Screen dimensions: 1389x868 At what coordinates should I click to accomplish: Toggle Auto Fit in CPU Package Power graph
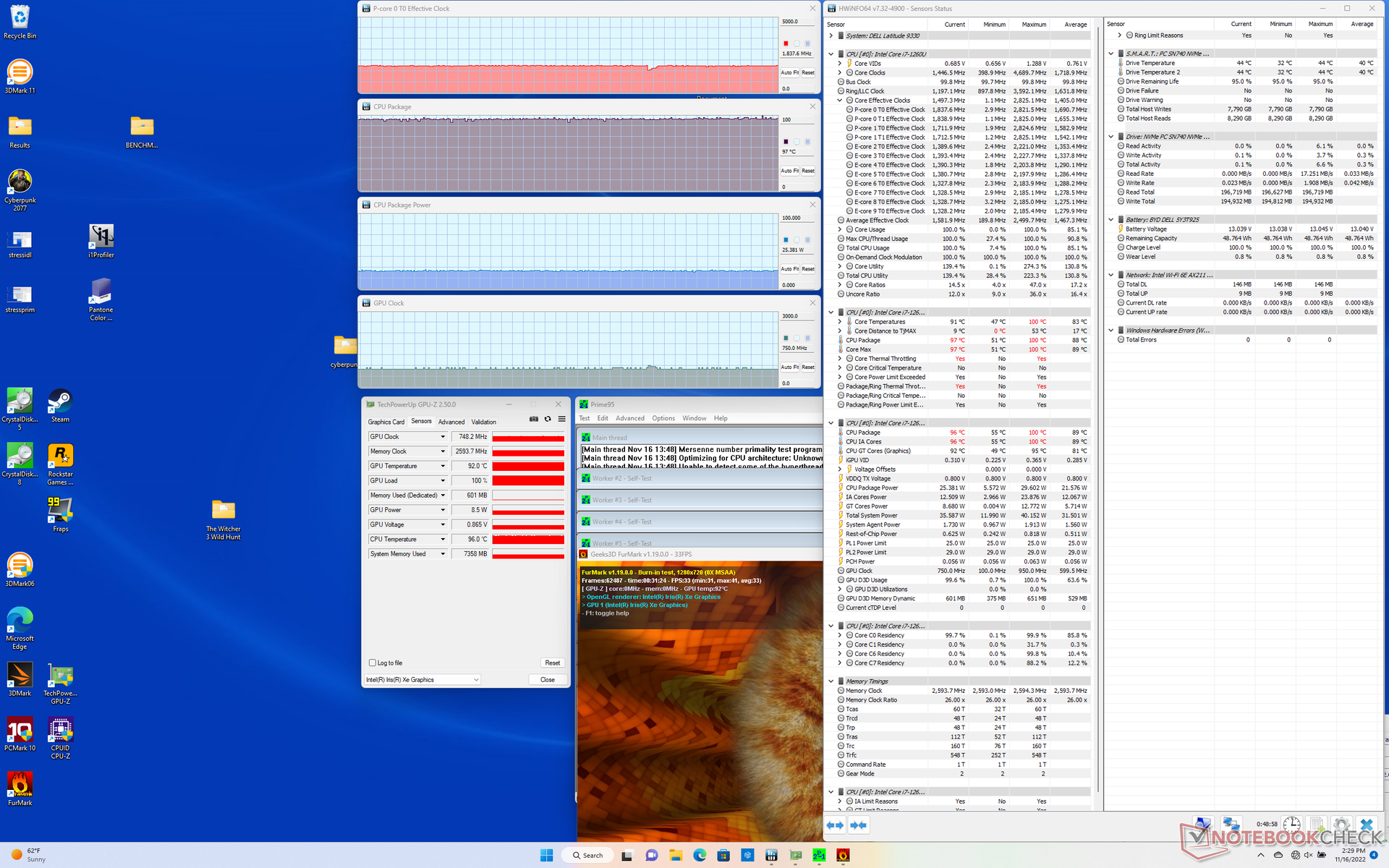pyautogui.click(x=789, y=269)
